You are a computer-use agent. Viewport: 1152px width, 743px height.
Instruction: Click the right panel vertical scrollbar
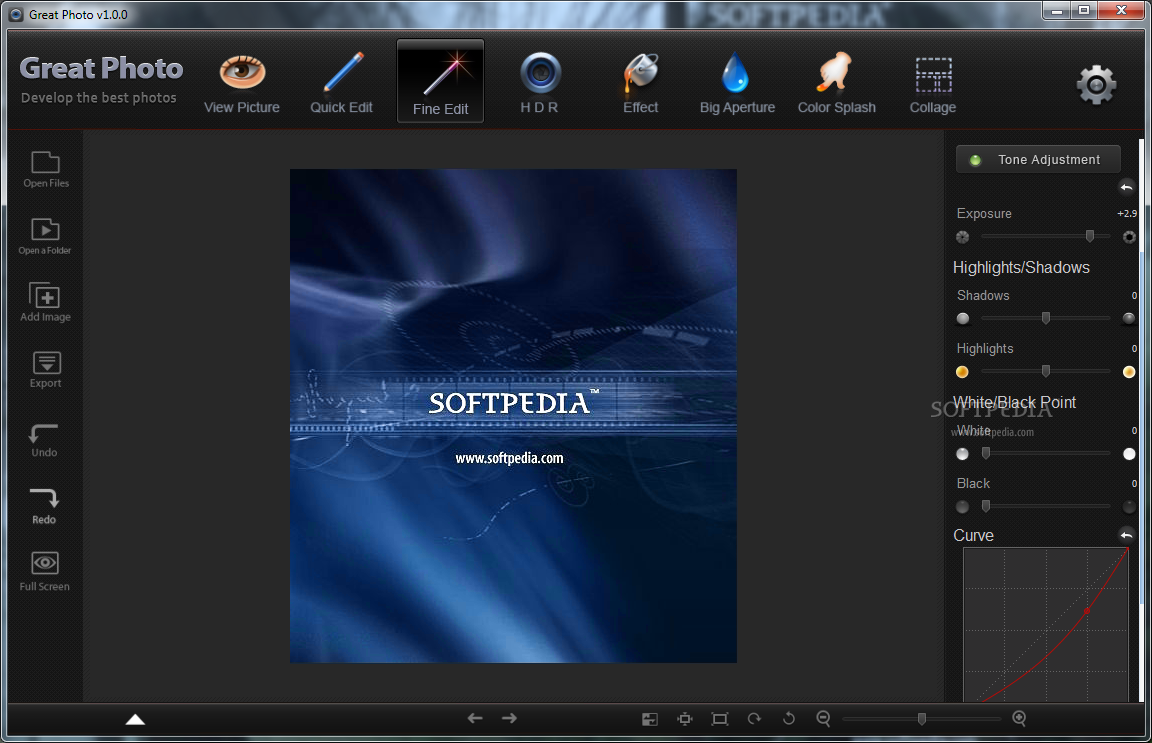coord(1142,419)
